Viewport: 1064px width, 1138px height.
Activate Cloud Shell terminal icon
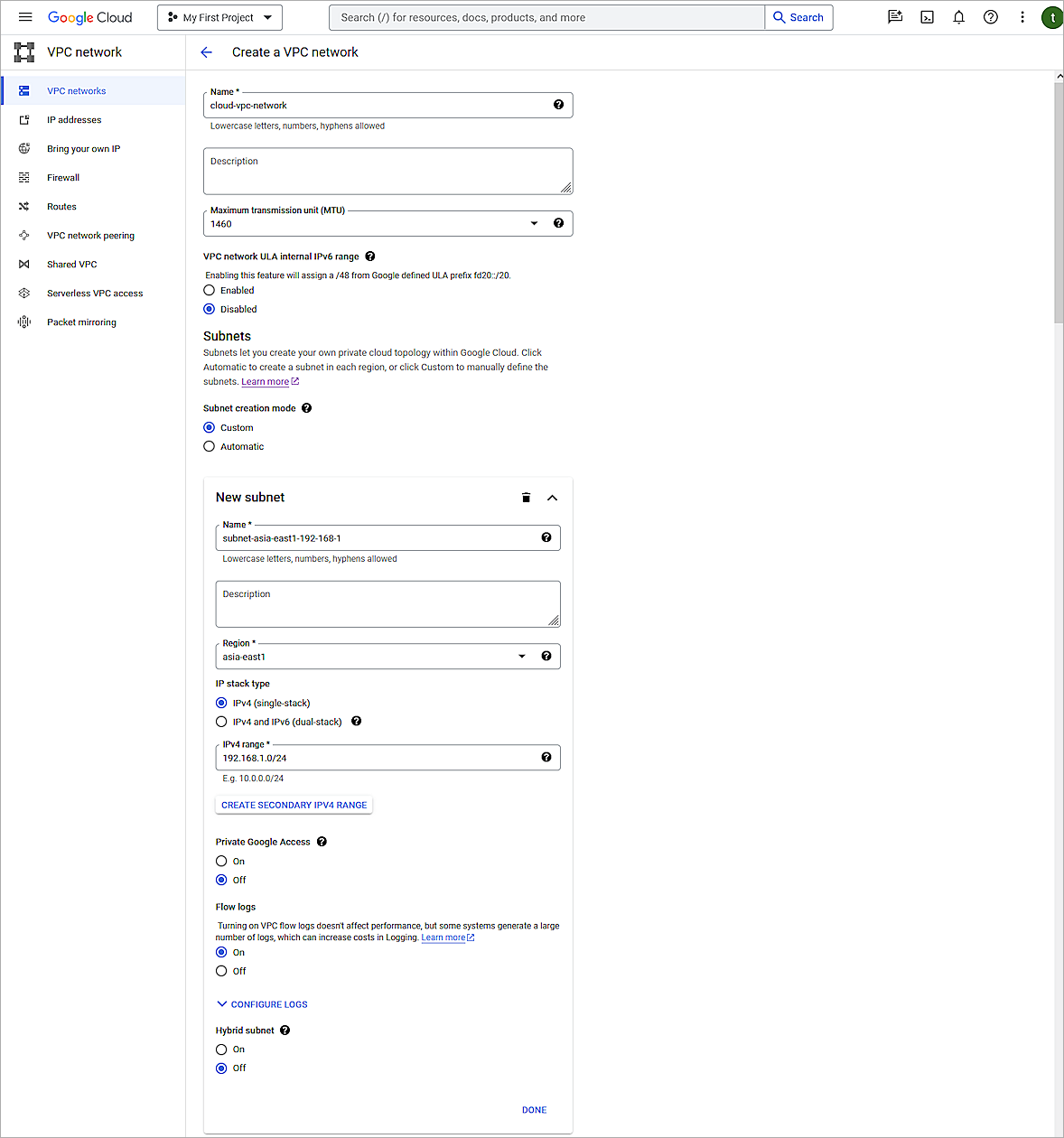coord(927,16)
